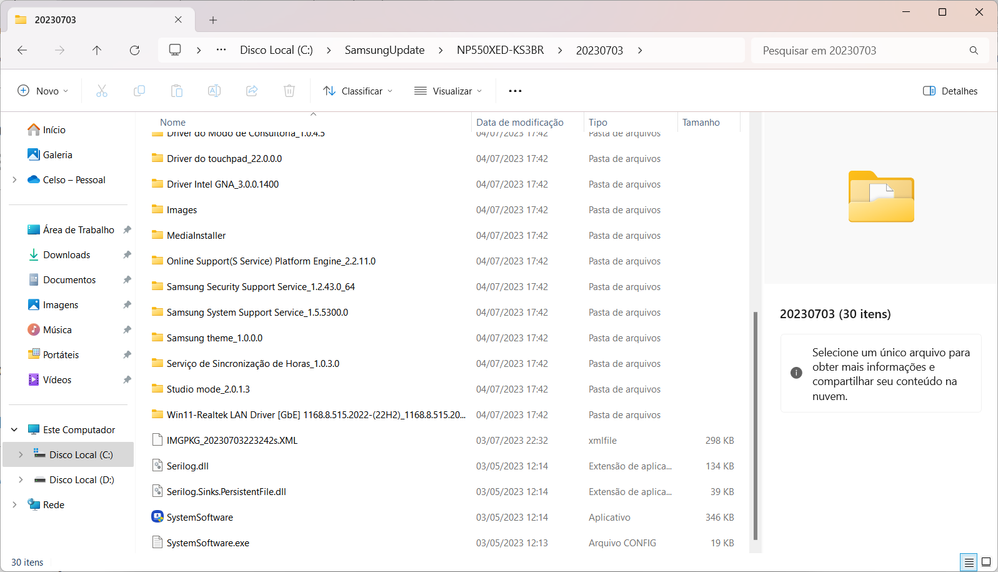This screenshot has height=572, width=998.
Task: Sort by the Tipo column header
Action: [598, 122]
